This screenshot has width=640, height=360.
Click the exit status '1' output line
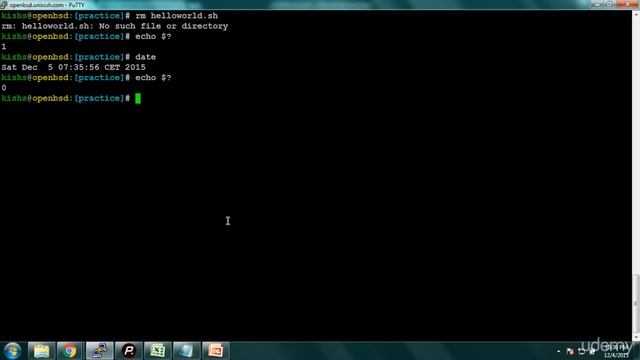coord(4,47)
